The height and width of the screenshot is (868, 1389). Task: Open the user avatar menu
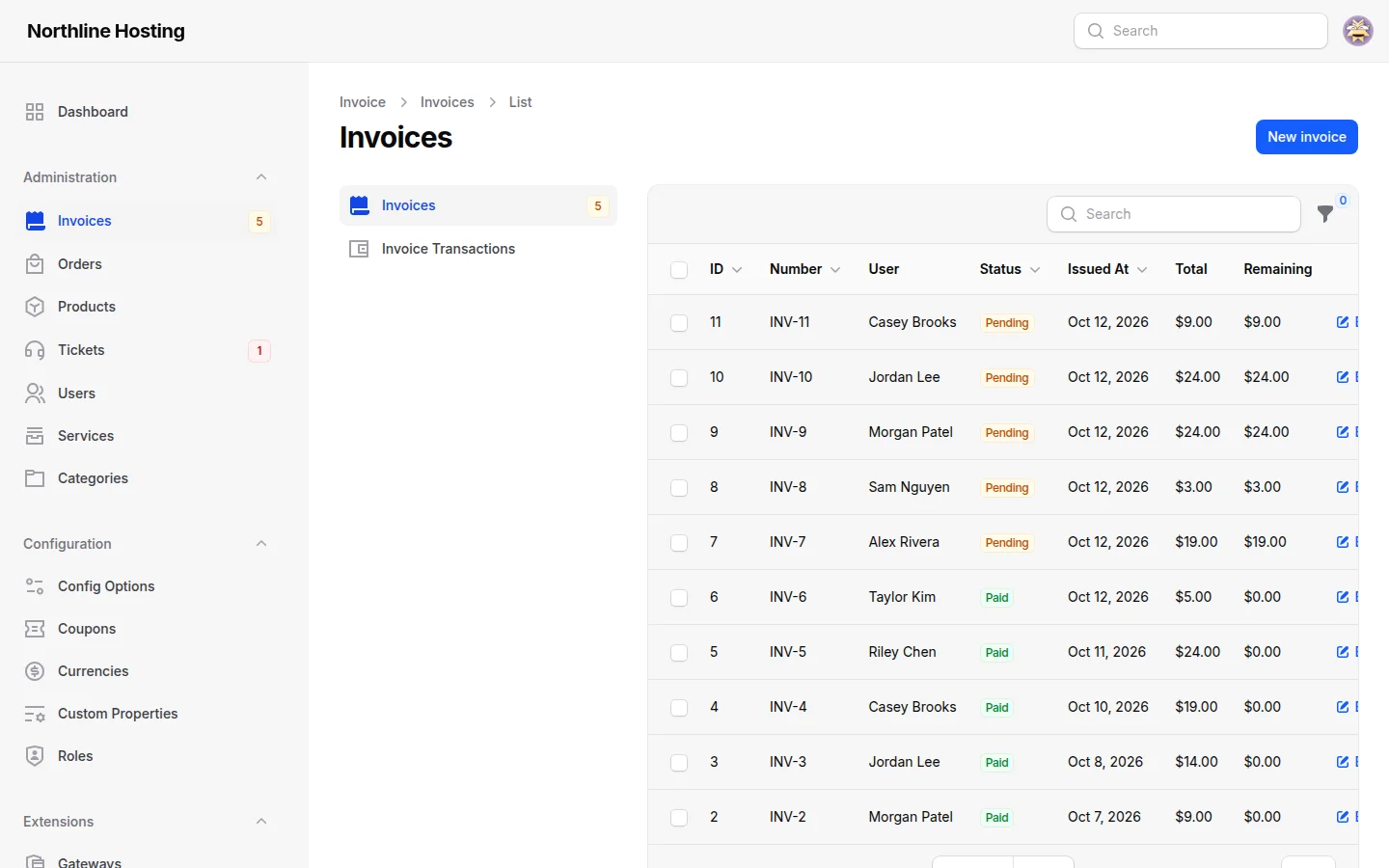tap(1358, 31)
